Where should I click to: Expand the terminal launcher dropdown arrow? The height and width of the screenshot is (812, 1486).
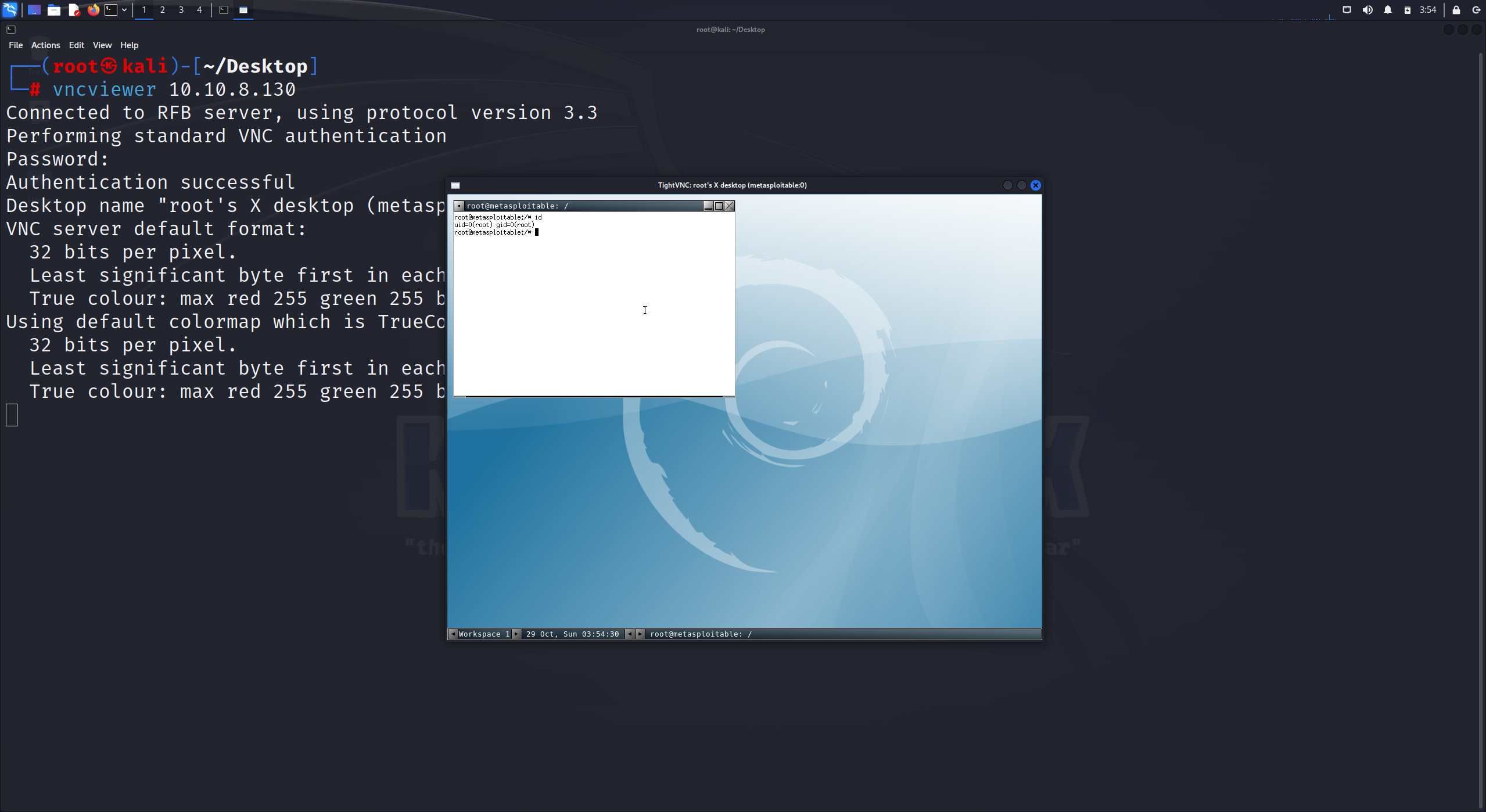coord(124,10)
